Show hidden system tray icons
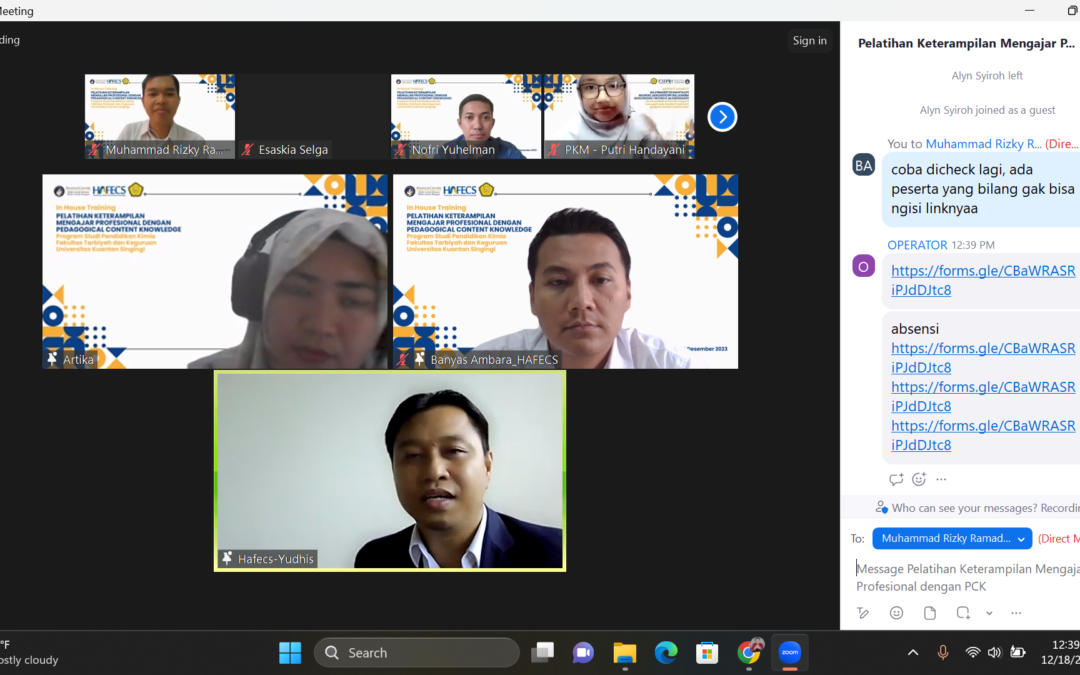This screenshot has width=1080, height=675. tap(913, 652)
